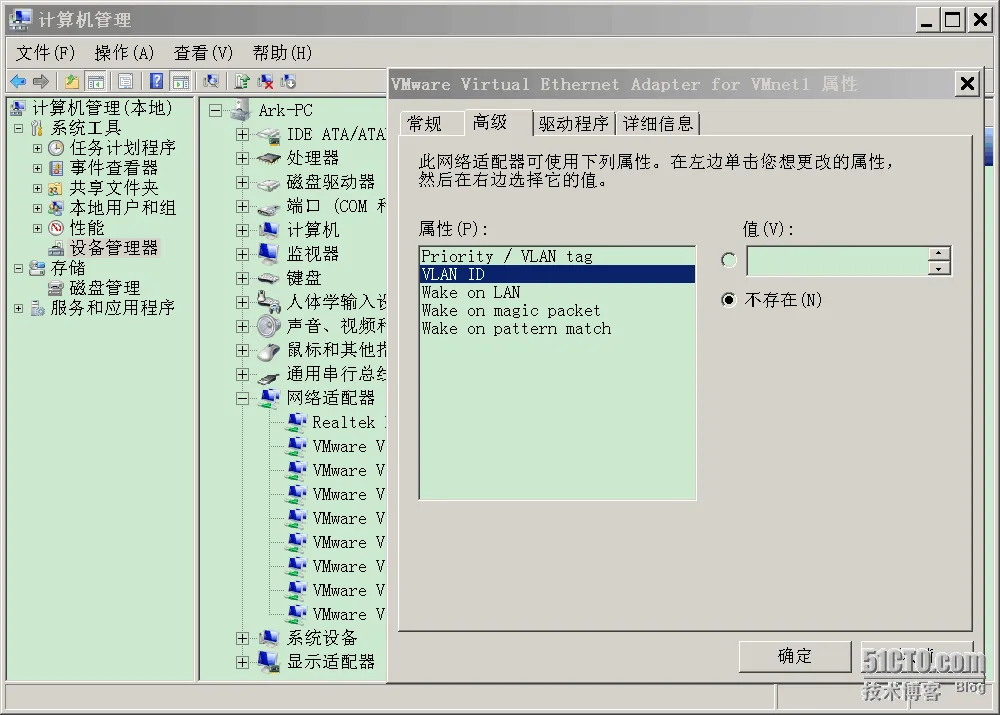Click the 性能 icon
This screenshot has height=715, width=1000.
coord(56,228)
